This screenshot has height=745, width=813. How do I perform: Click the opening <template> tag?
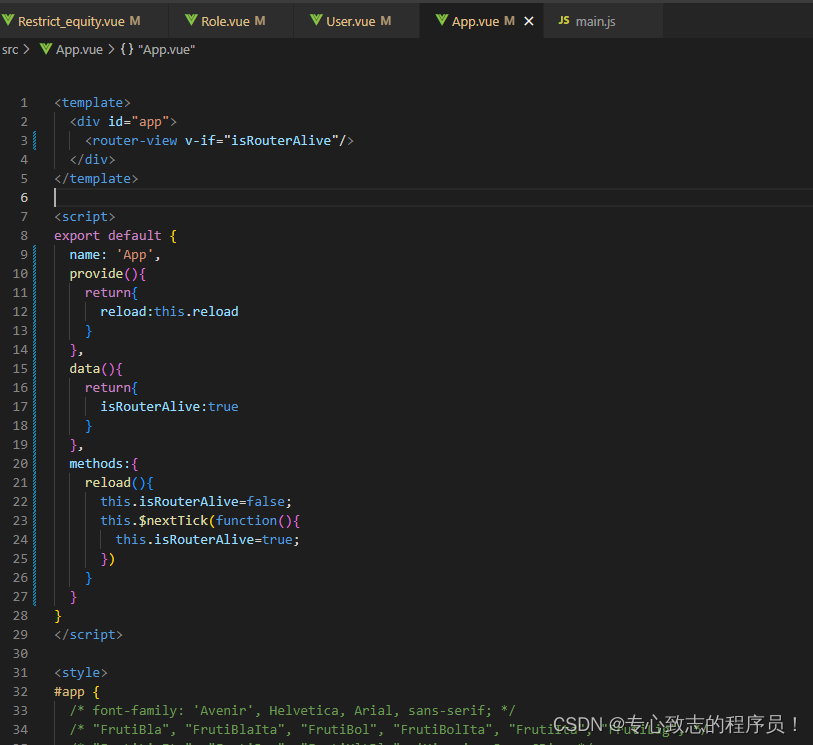coord(92,103)
